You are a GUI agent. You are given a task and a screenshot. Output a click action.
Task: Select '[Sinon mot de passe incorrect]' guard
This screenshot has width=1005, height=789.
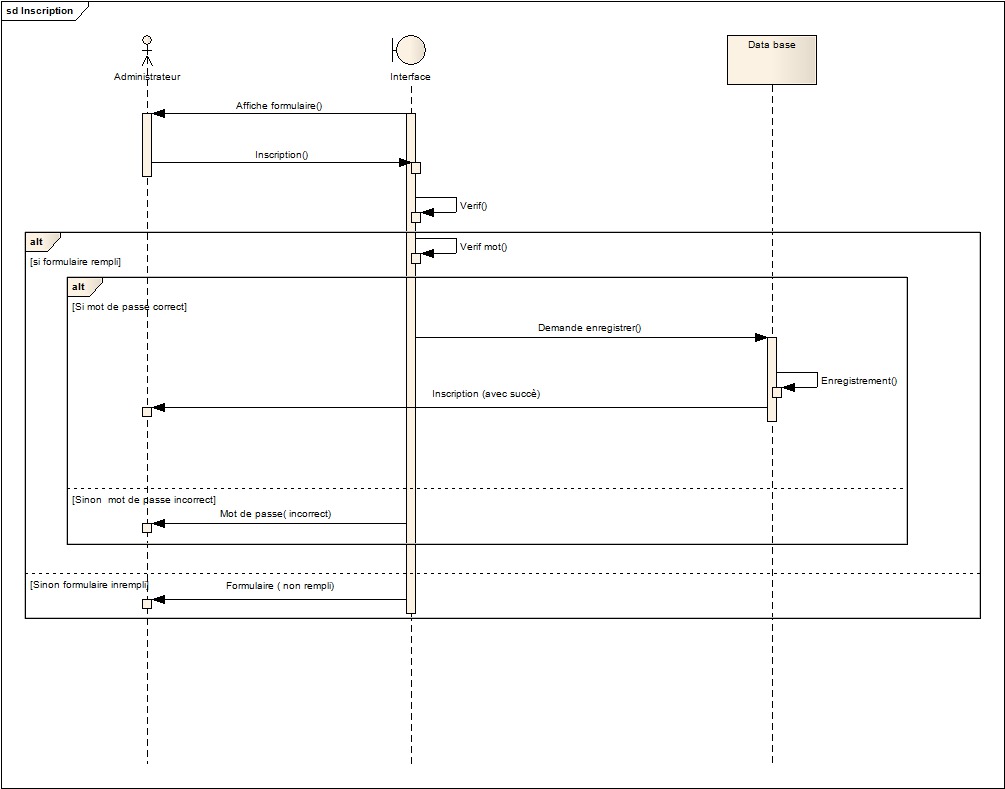[144, 499]
